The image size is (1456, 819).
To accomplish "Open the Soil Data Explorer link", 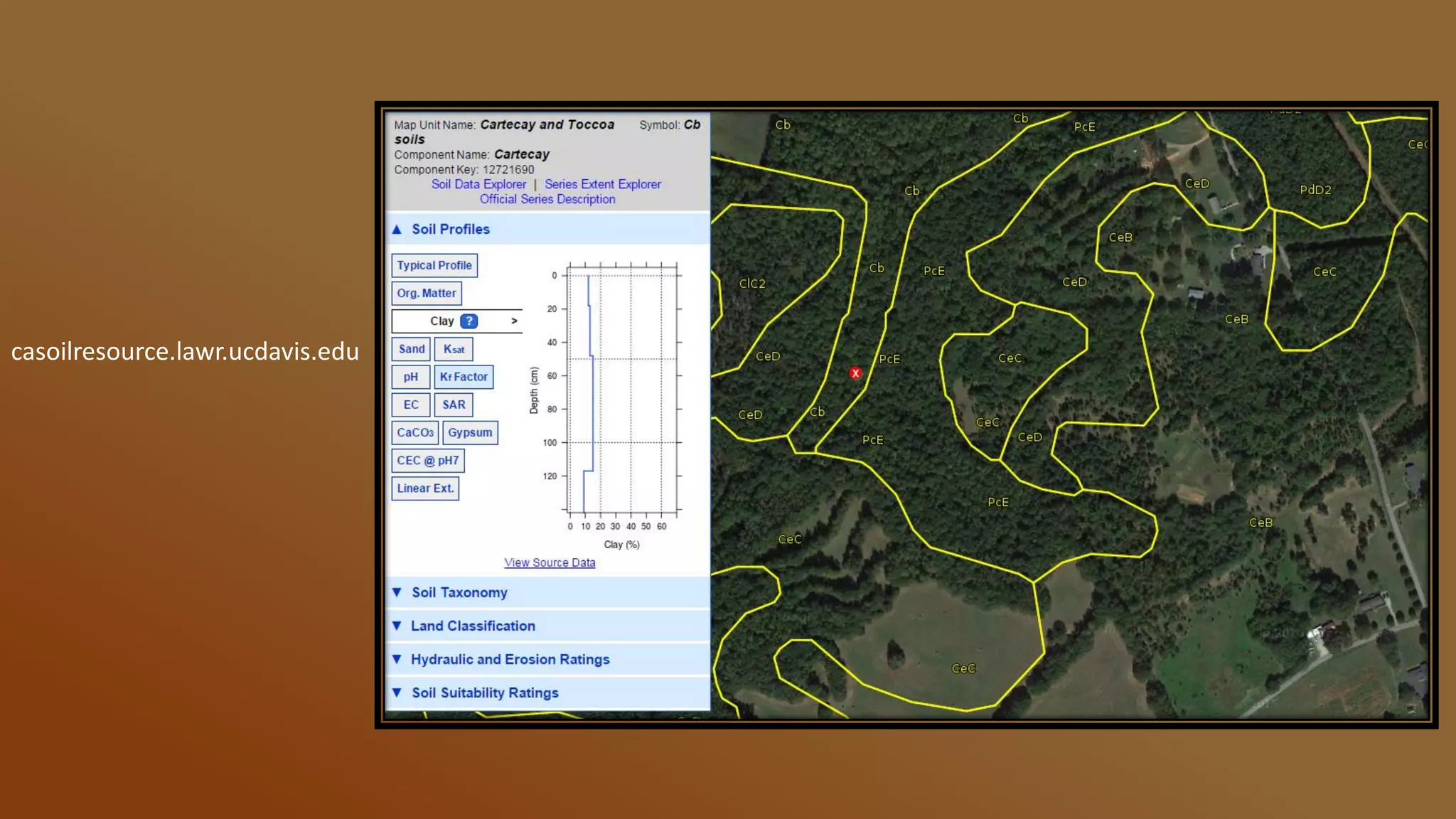I will 478,184.
